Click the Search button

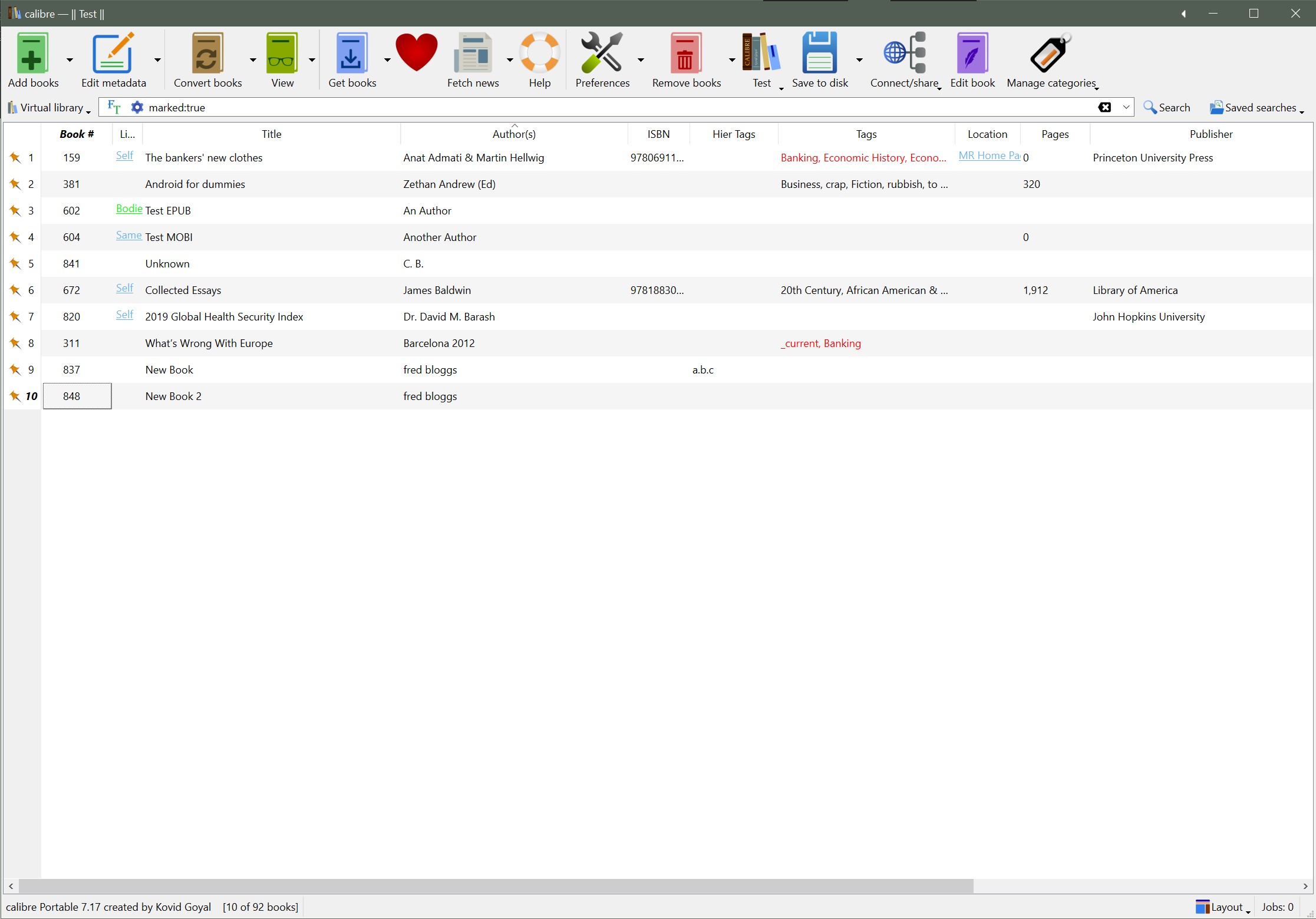coord(1167,108)
